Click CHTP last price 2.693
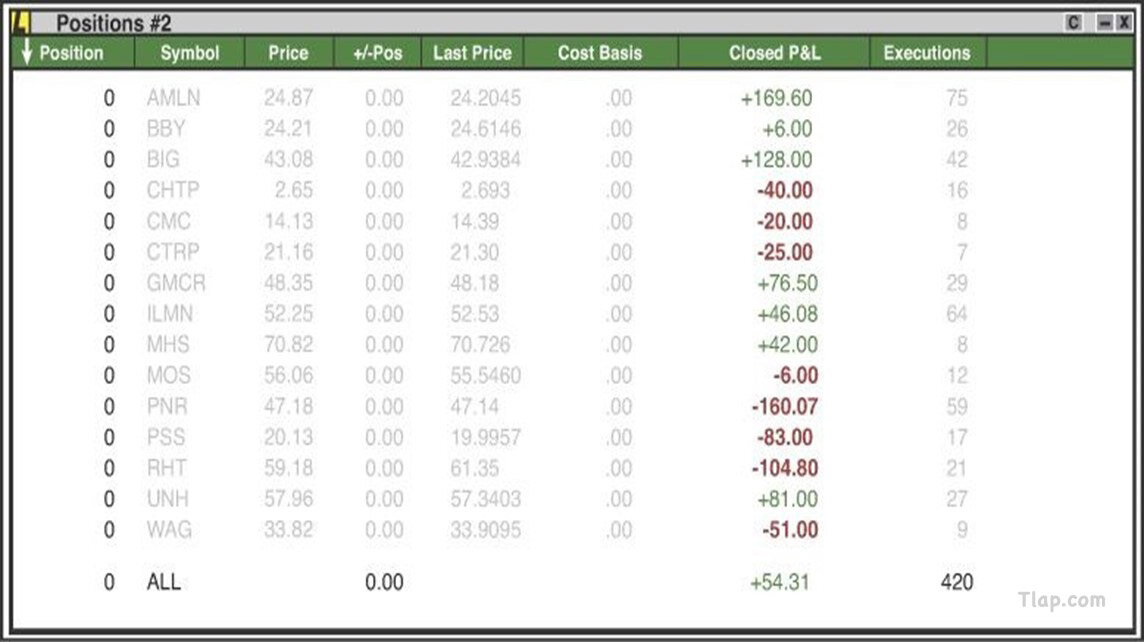This screenshot has height=642, width=1144. click(x=485, y=190)
